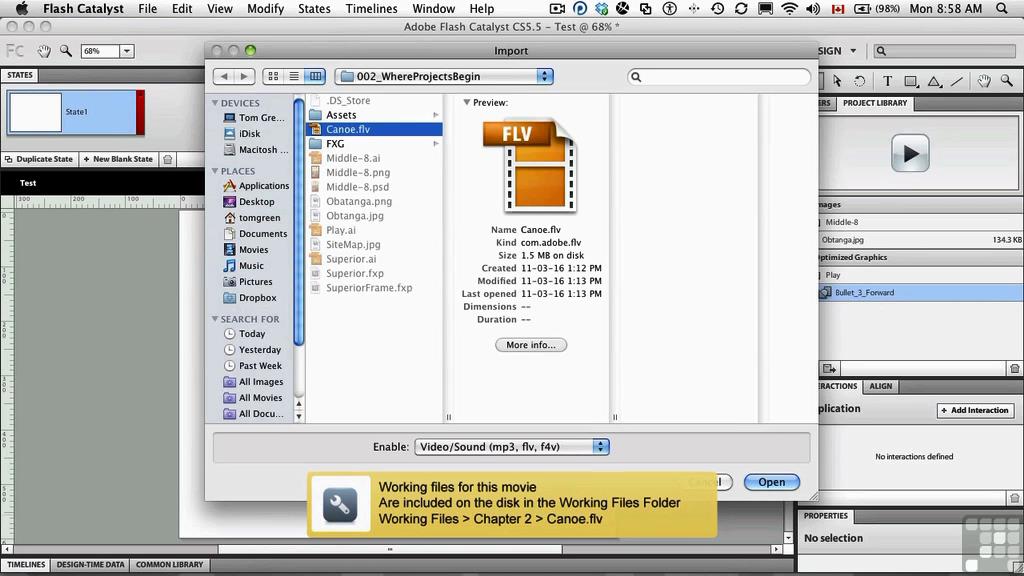Collapse the PLACES sidebar section
The image size is (1024, 576).
(215, 171)
